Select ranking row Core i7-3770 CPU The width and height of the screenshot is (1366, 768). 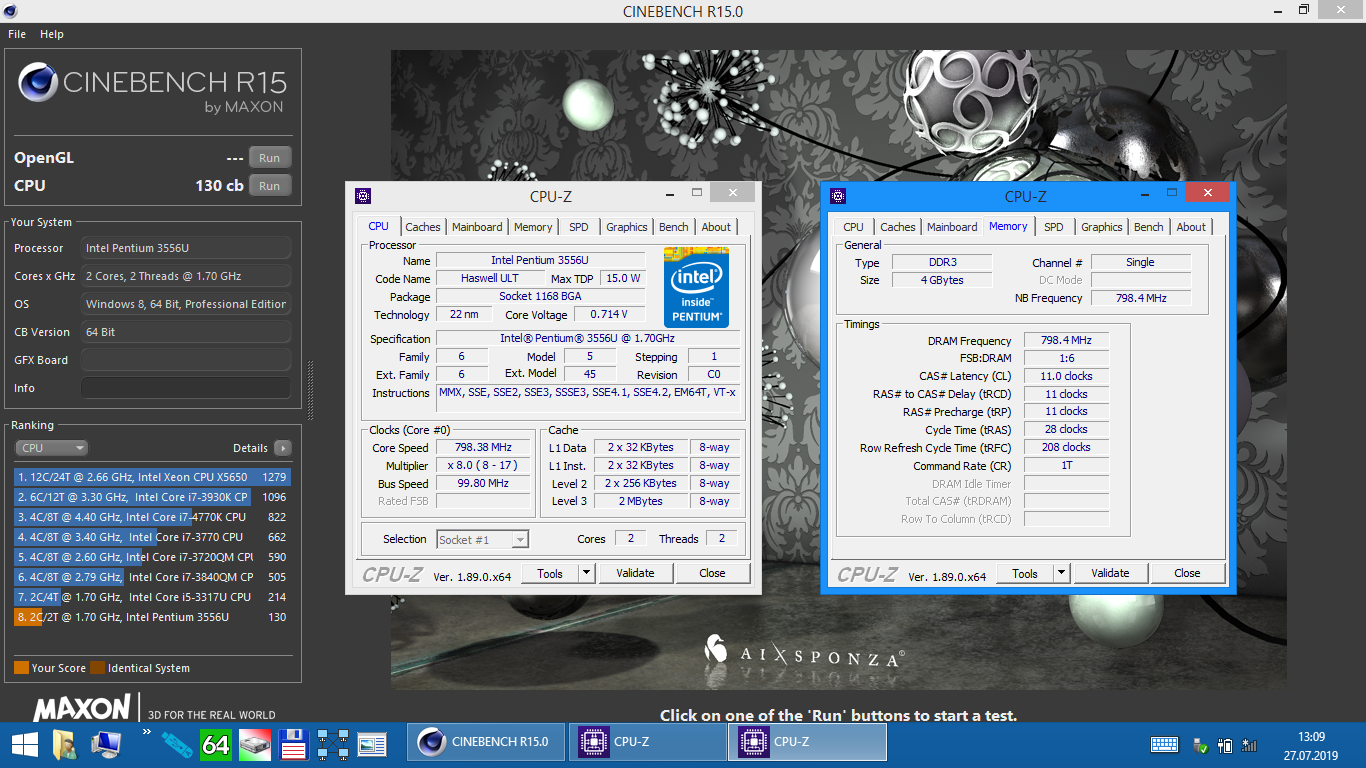click(153, 537)
